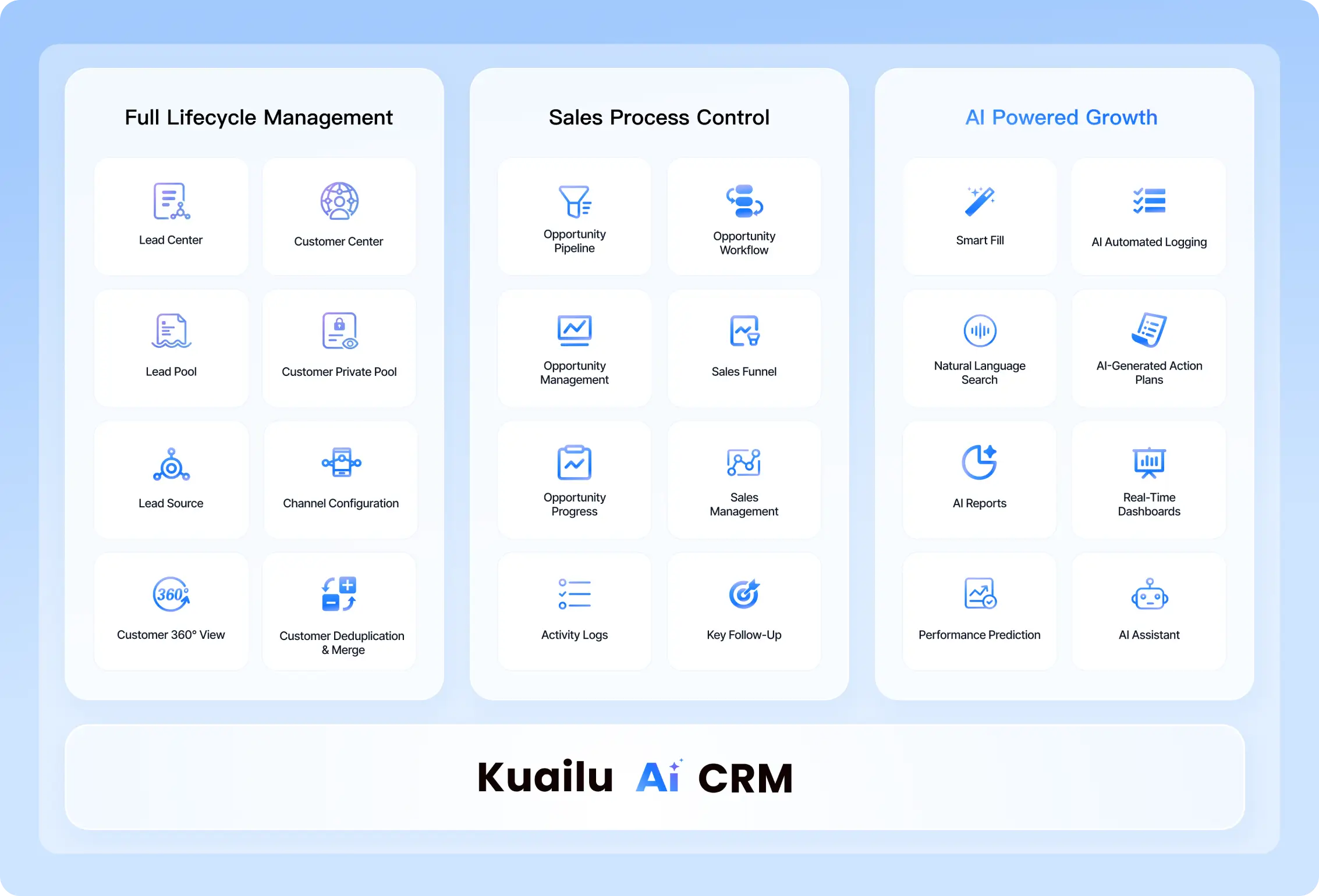The width and height of the screenshot is (1319, 896).
Task: Select the Performance Prediction card
Action: click(980, 610)
